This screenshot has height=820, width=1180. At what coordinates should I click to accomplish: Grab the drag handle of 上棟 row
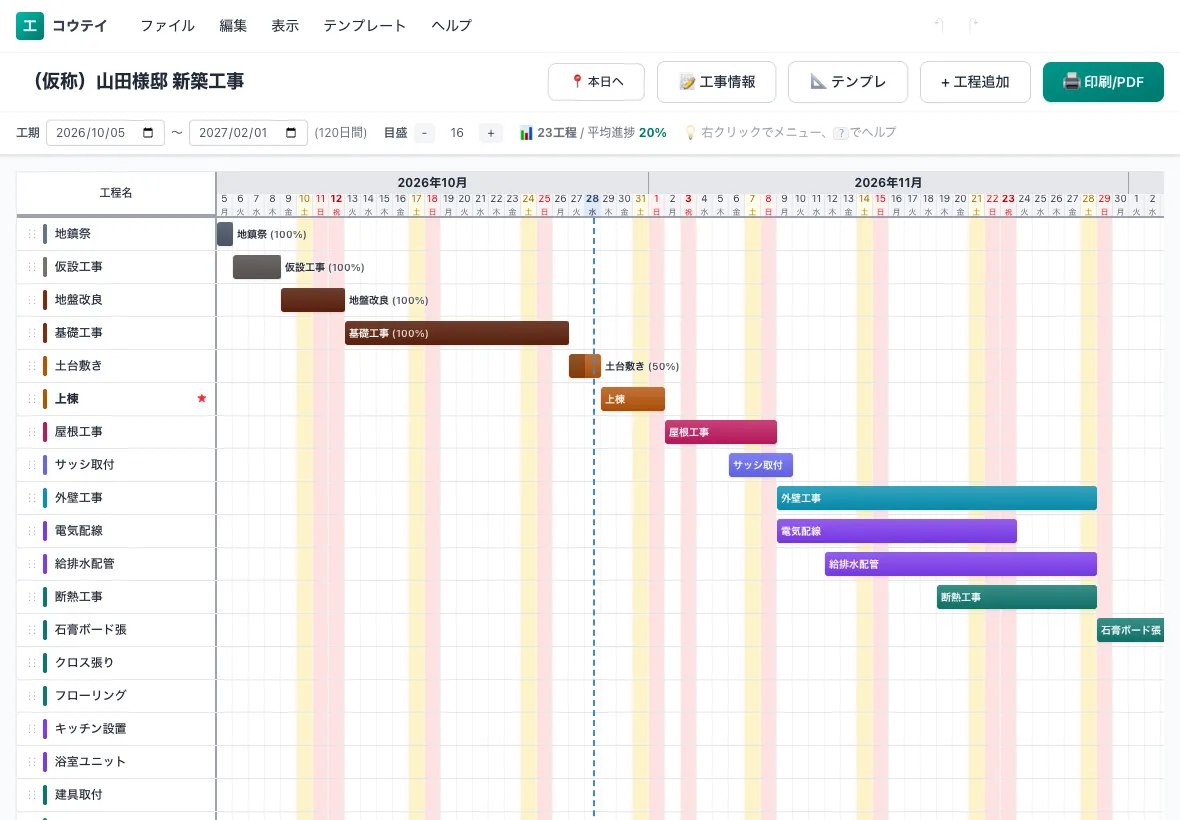pyautogui.click(x=32, y=399)
